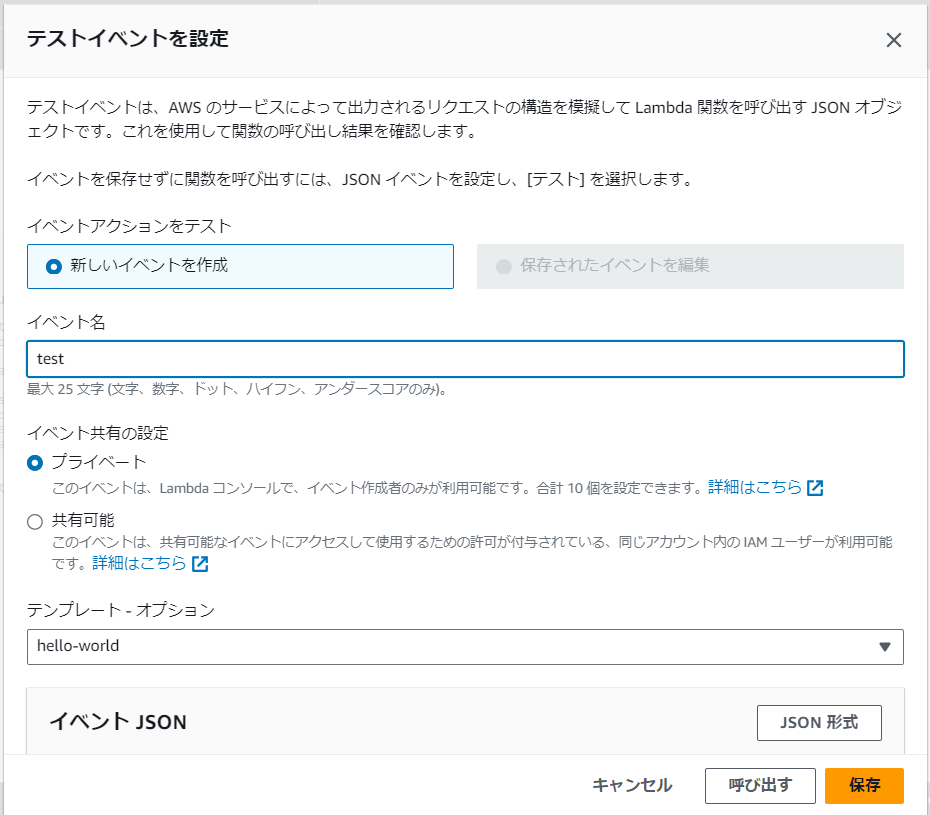
Task: Click the 新しいイベントを作成 segment card
Action: [x=240, y=266]
